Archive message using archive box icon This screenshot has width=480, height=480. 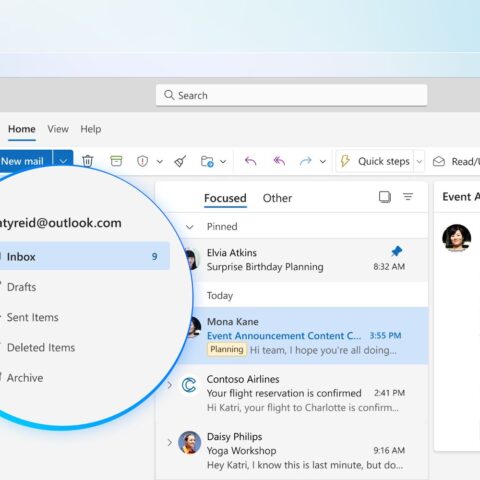click(x=116, y=161)
